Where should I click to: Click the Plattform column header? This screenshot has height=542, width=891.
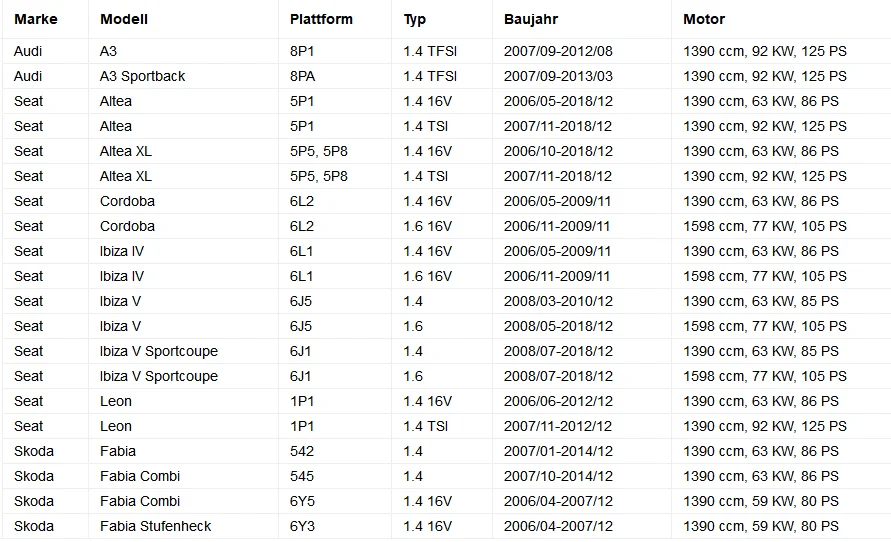[x=321, y=19]
